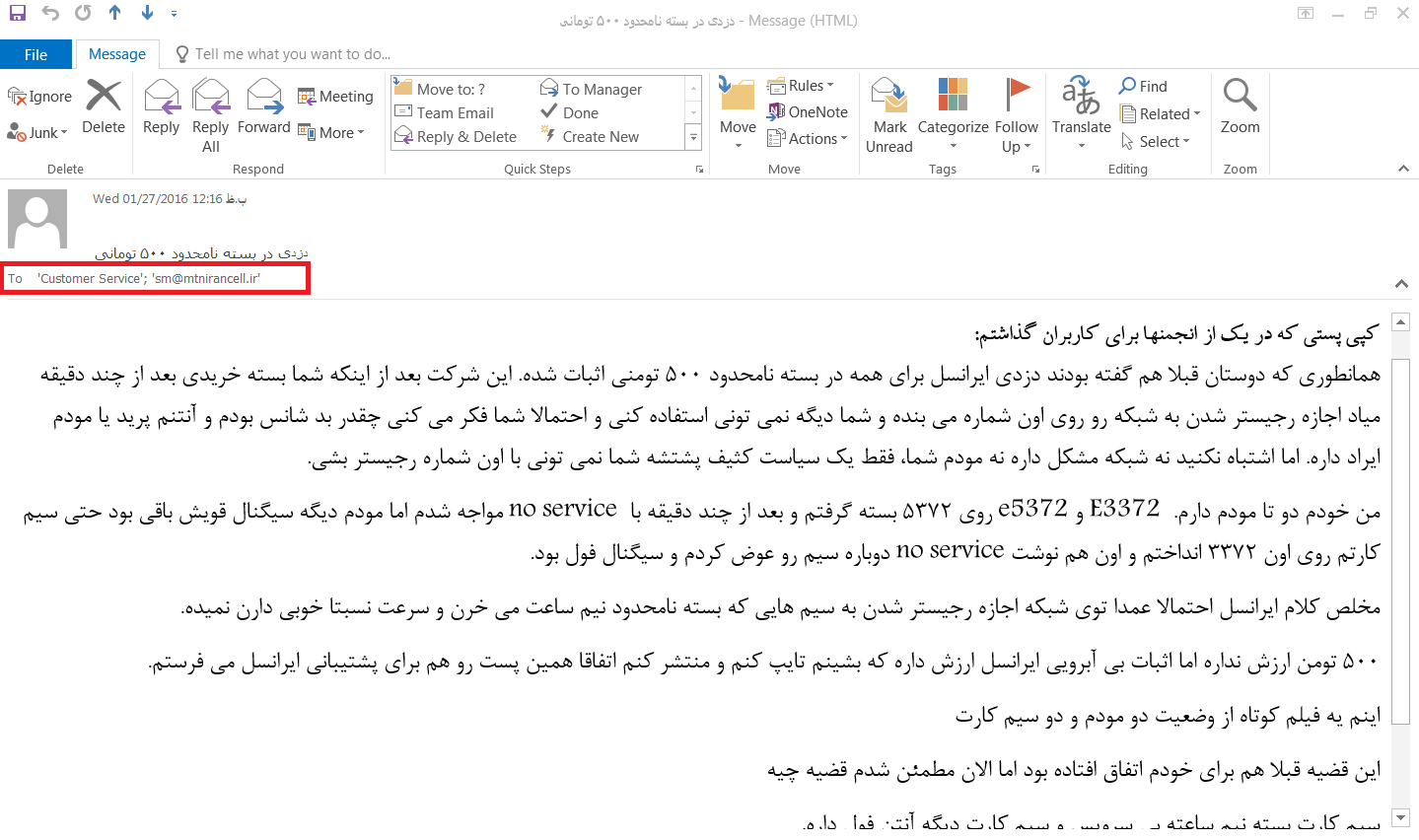
Task: Send message to OneNote
Action: click(808, 111)
